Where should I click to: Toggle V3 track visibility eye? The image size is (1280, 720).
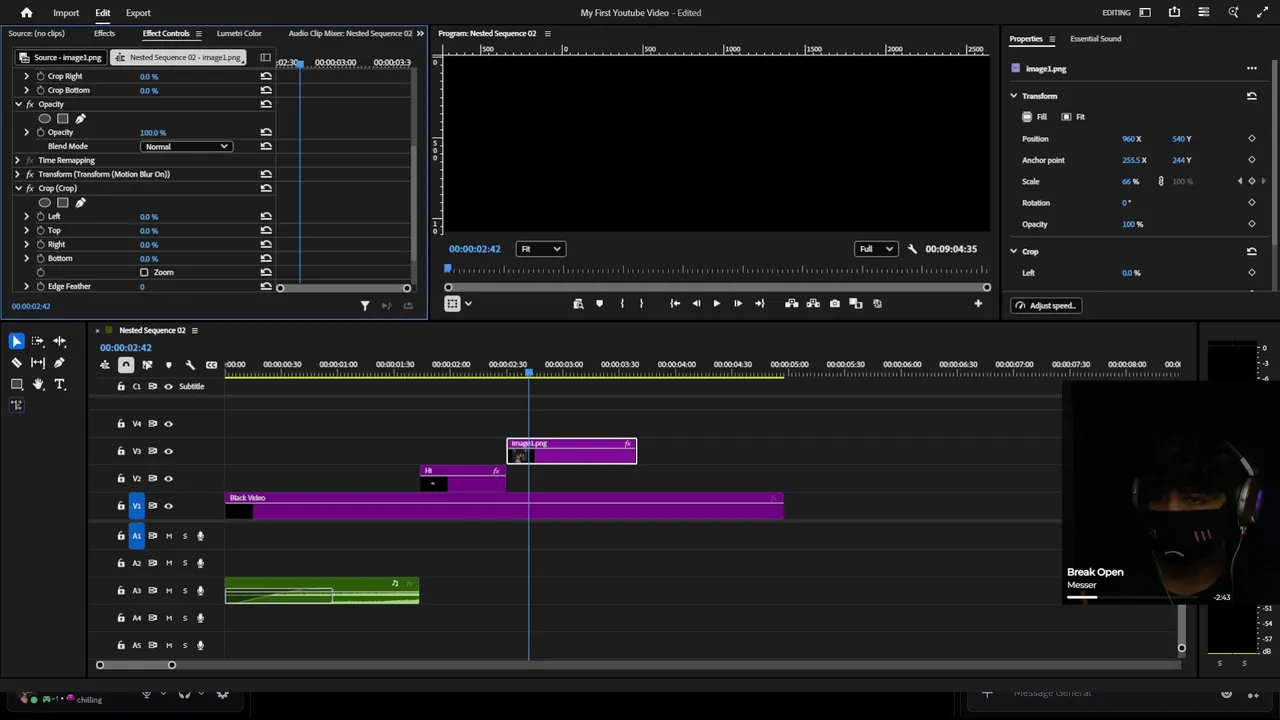[x=168, y=451]
